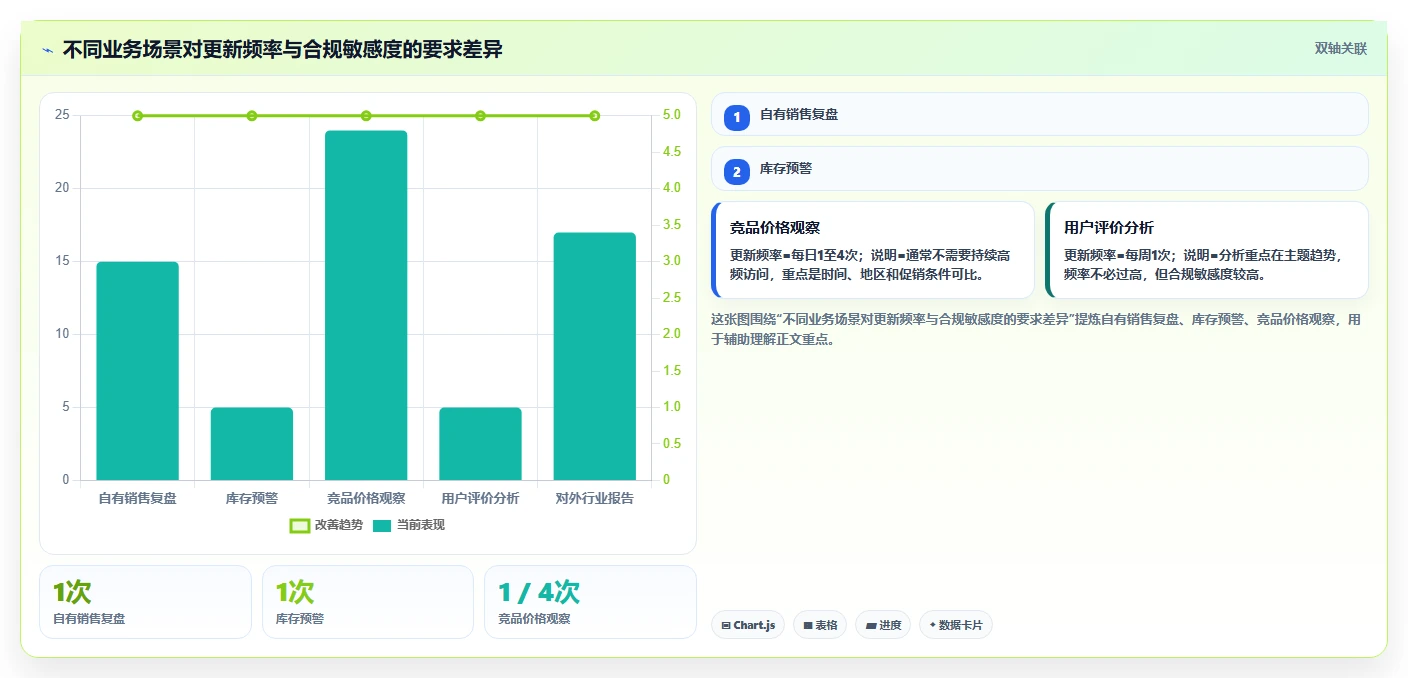Click the trend line point above 自有销售复盘
The height and width of the screenshot is (678, 1408).
(138, 116)
